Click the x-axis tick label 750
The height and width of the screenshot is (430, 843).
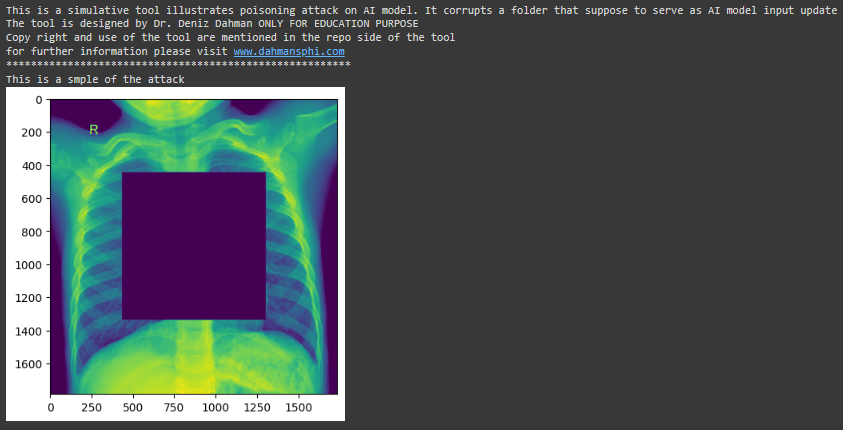pos(175,407)
